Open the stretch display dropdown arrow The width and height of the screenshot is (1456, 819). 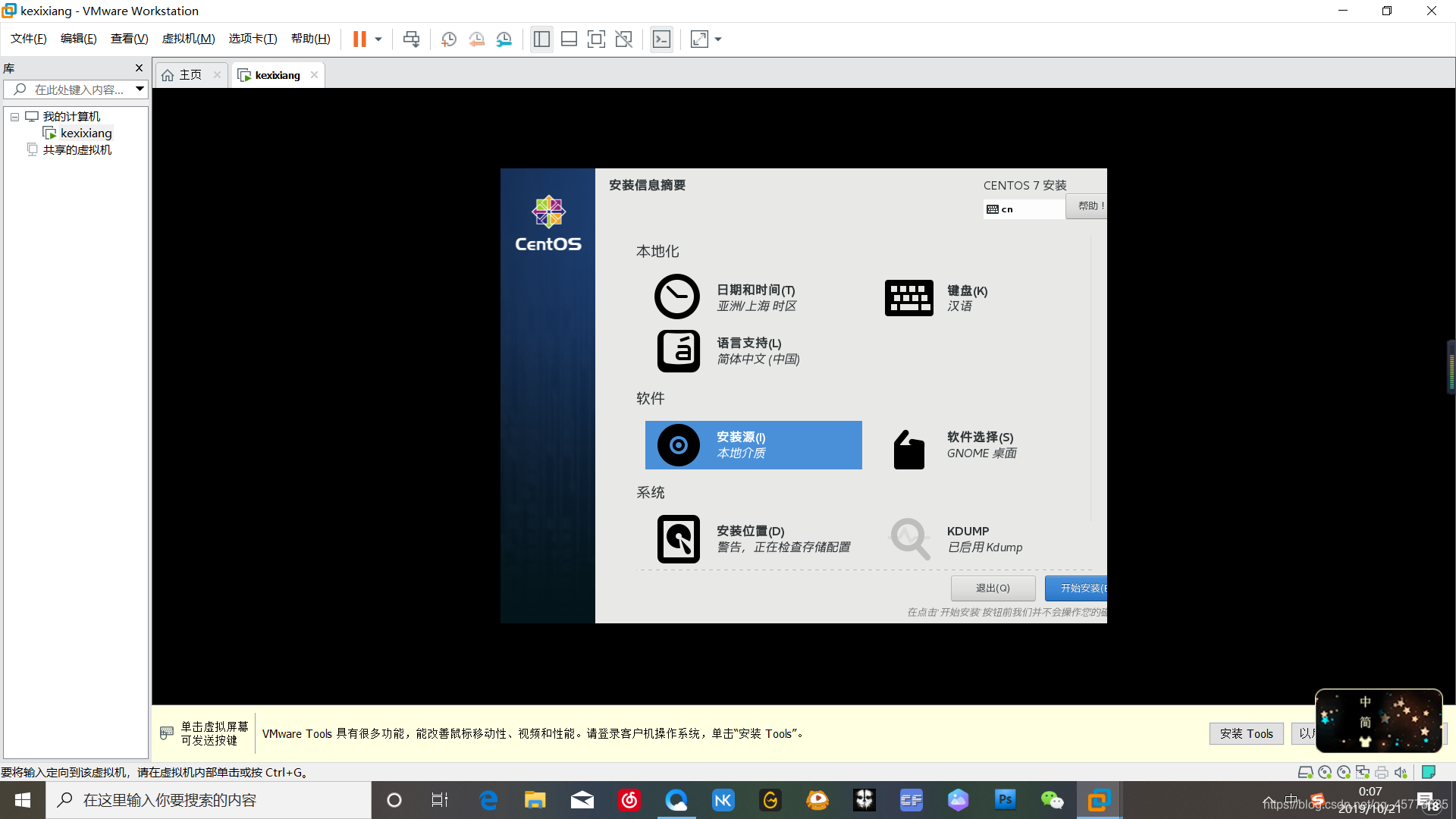718,39
